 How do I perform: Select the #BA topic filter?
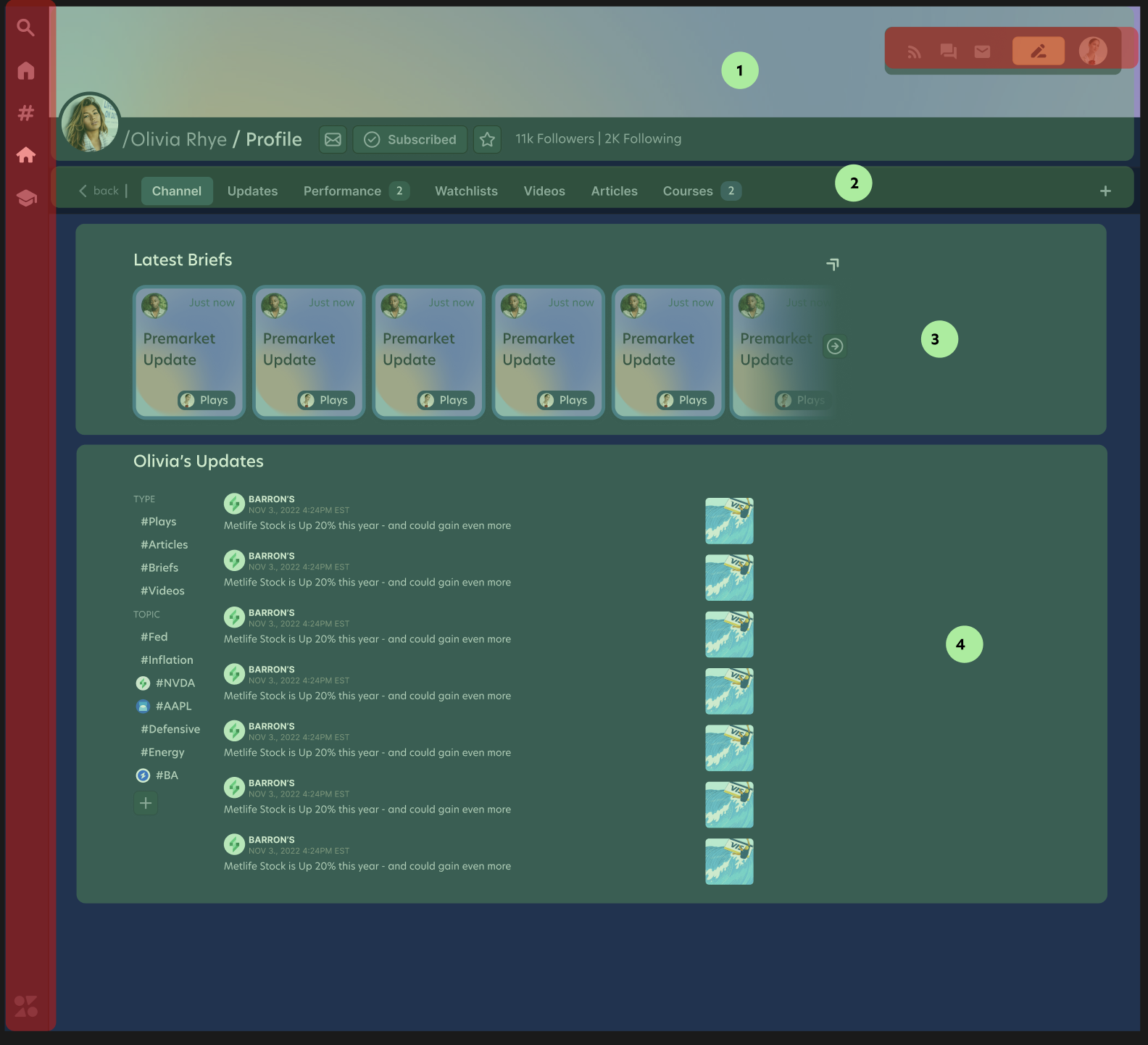tap(157, 775)
